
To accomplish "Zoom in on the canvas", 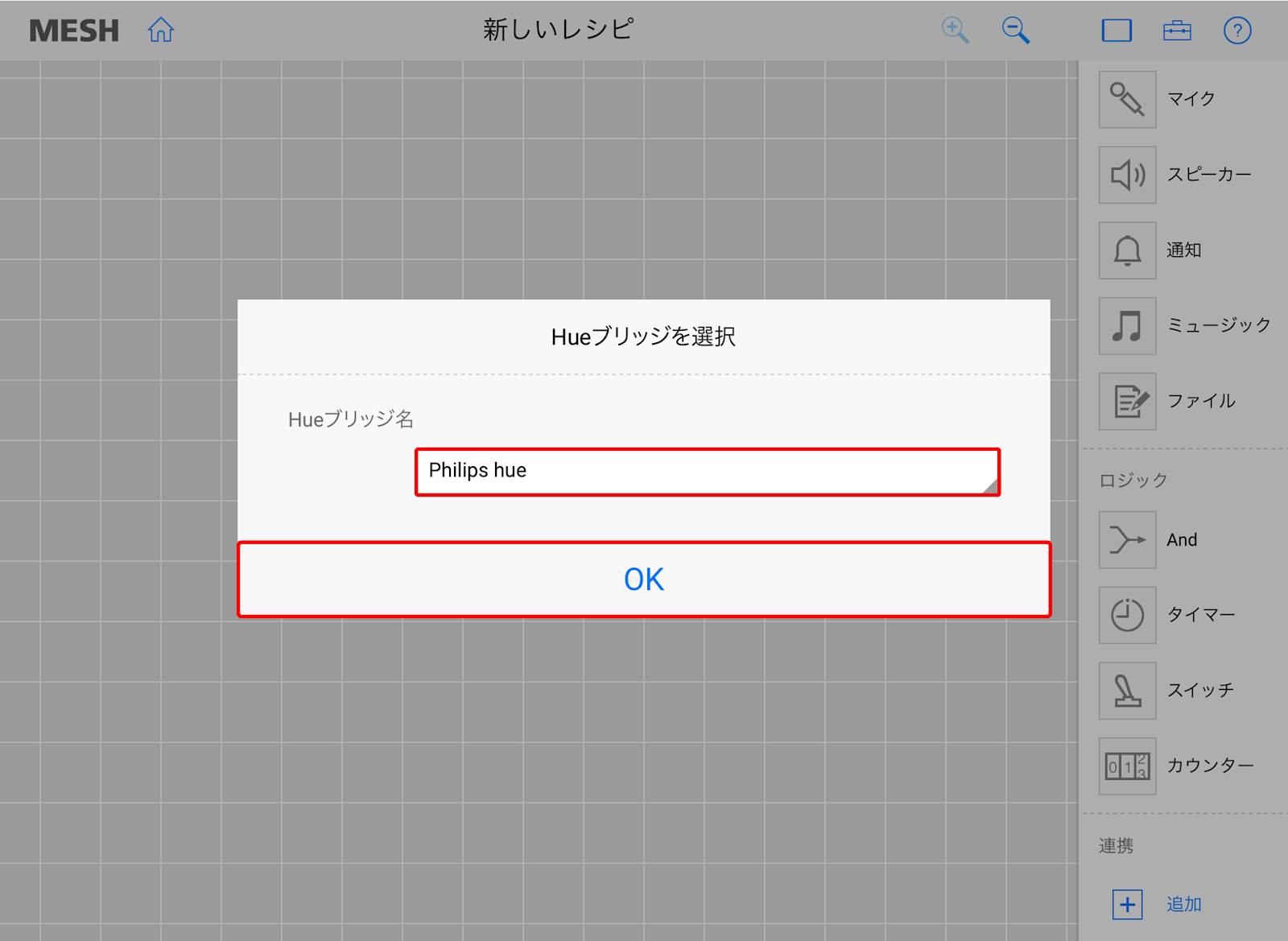I will pyautogui.click(x=956, y=31).
